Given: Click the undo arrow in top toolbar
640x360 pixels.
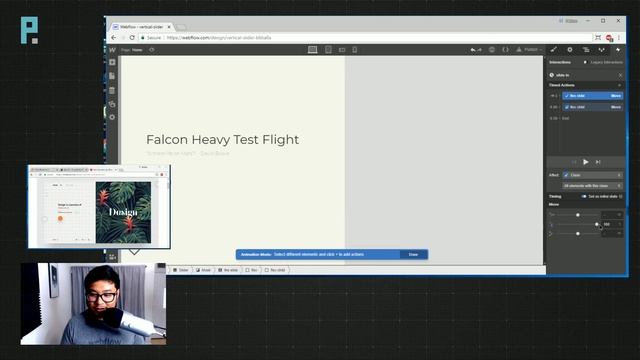Looking at the screenshot, I should click(x=473, y=50).
